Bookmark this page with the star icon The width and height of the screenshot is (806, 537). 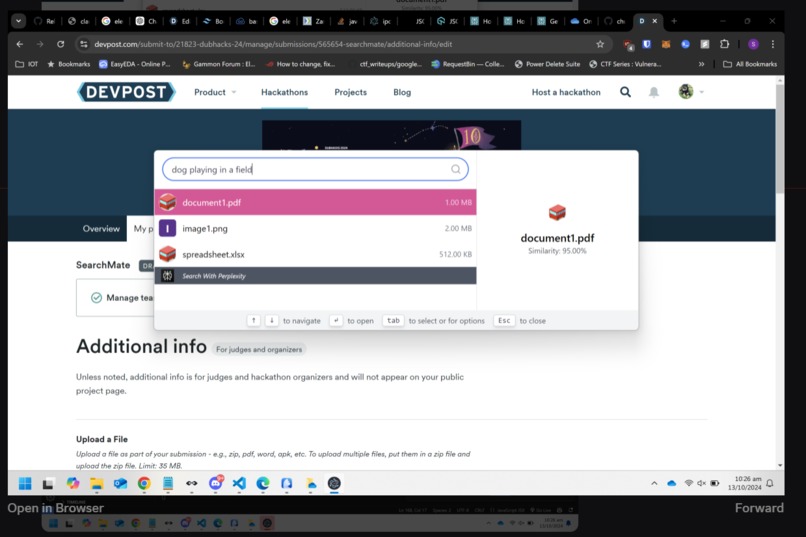coord(600,44)
